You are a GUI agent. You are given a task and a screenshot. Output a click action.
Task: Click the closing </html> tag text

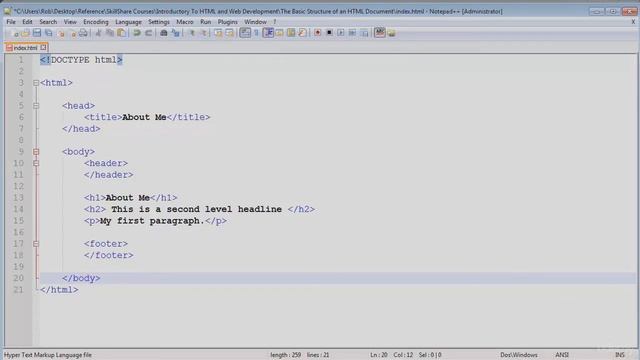point(59,290)
